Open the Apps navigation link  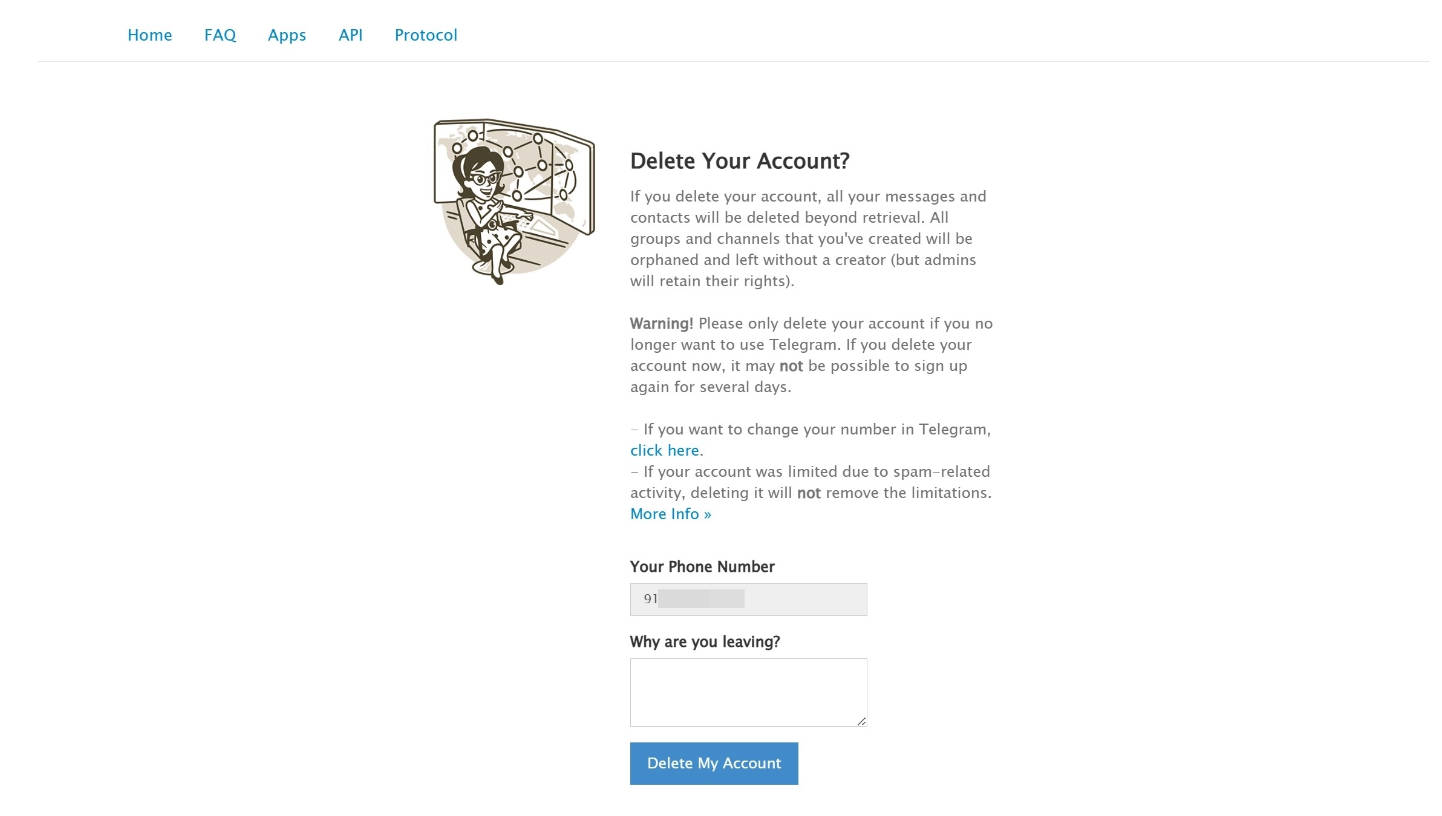pos(287,35)
